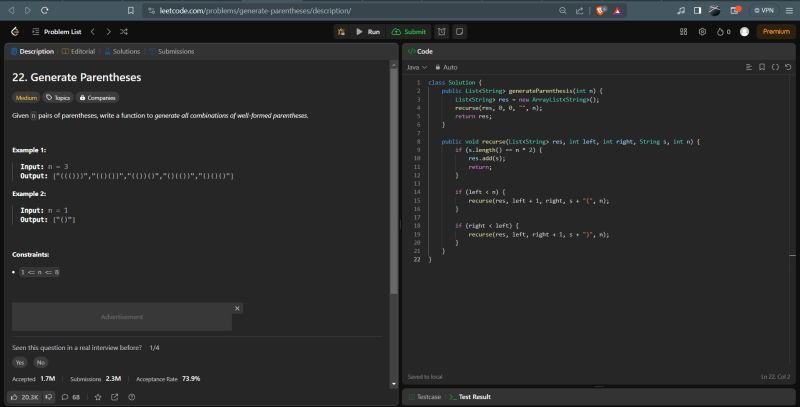Click the share external-link icon
Image resolution: width=800 pixels, height=407 pixels.
pos(114,397)
